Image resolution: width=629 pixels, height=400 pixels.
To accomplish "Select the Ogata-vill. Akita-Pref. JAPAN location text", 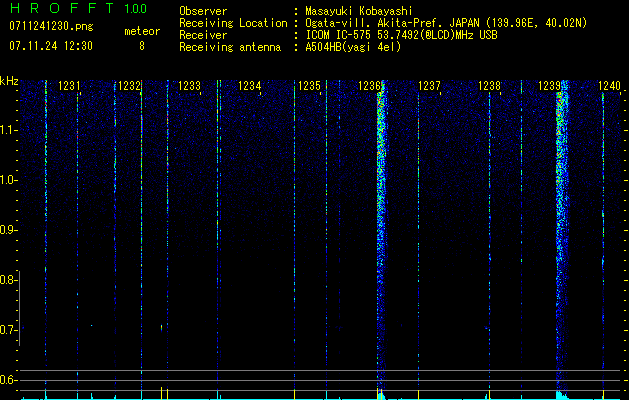I will (446, 23).
